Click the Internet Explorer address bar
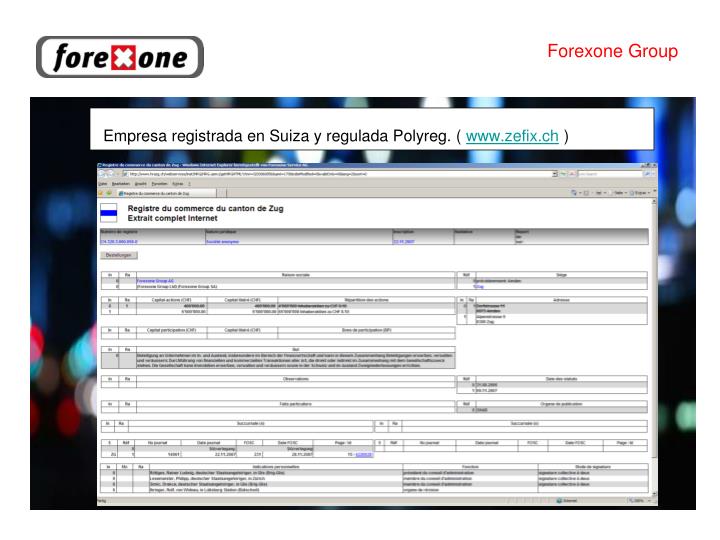Viewport: 720px width, 540px height. [338, 174]
